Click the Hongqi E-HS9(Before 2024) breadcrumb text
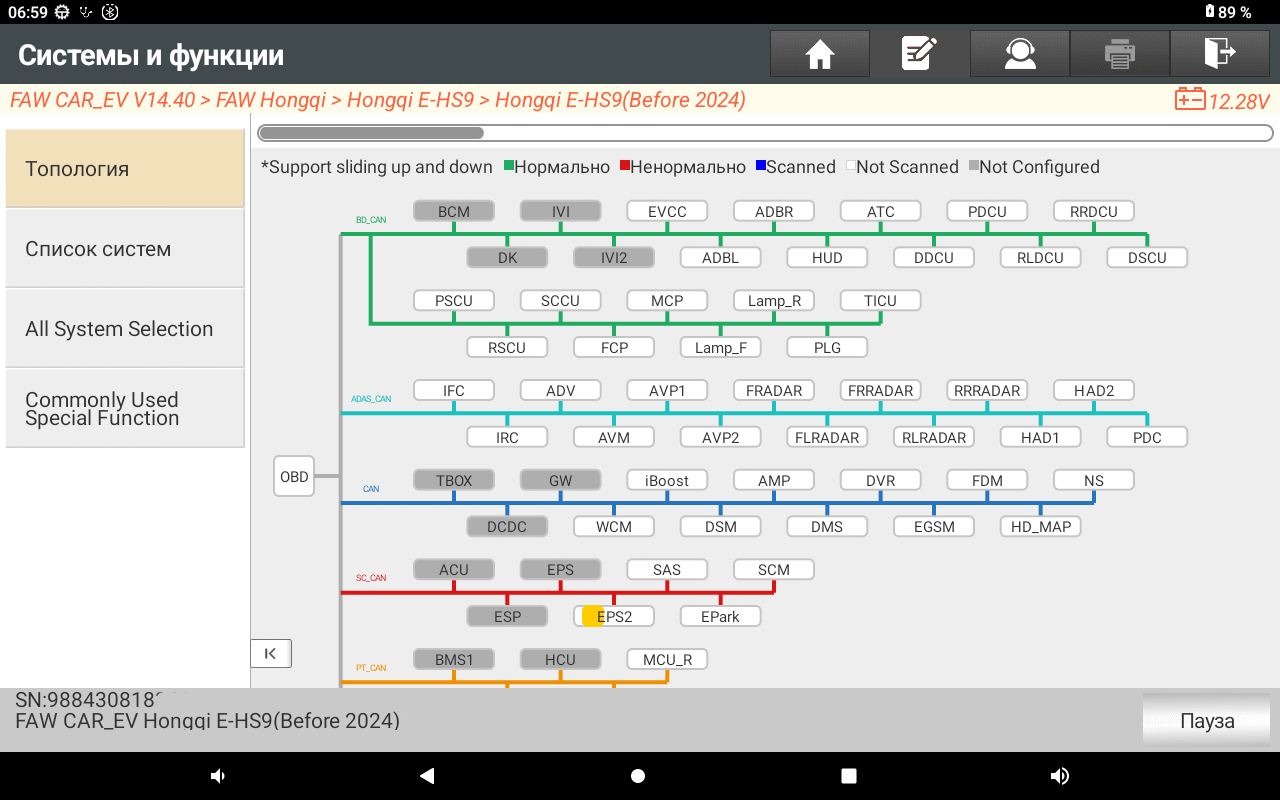Viewport: 1280px width, 800px height. 620,100
